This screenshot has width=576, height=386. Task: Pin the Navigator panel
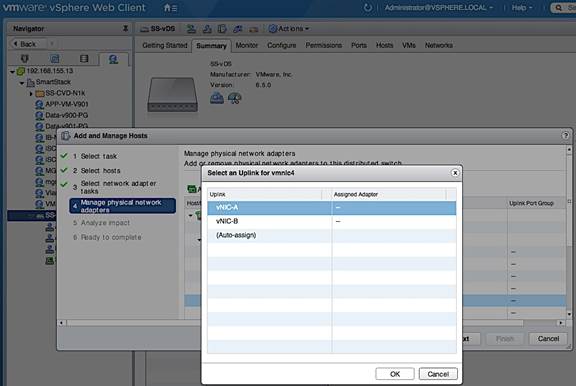coord(125,28)
